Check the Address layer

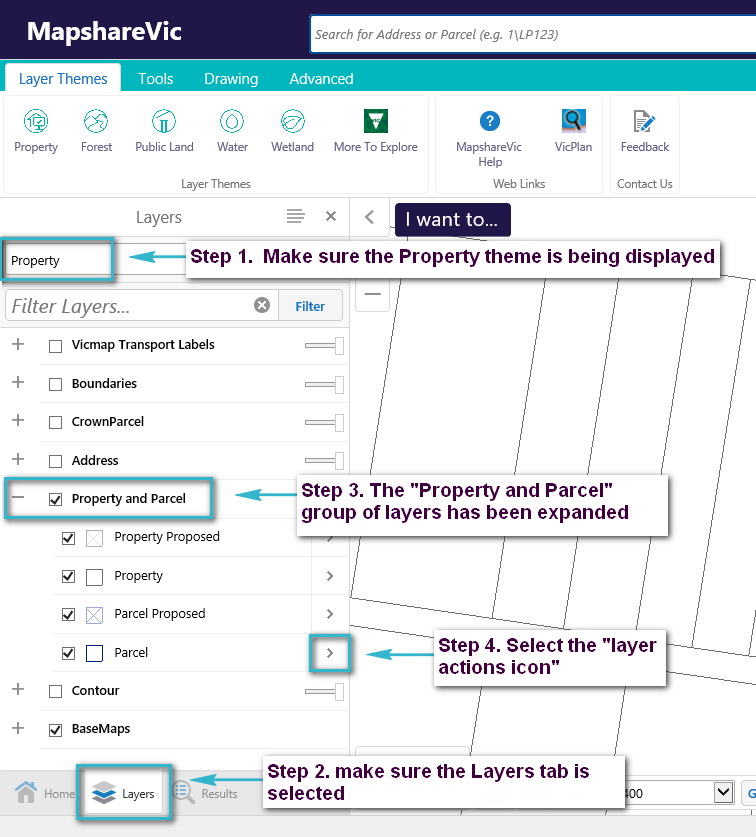pos(56,461)
